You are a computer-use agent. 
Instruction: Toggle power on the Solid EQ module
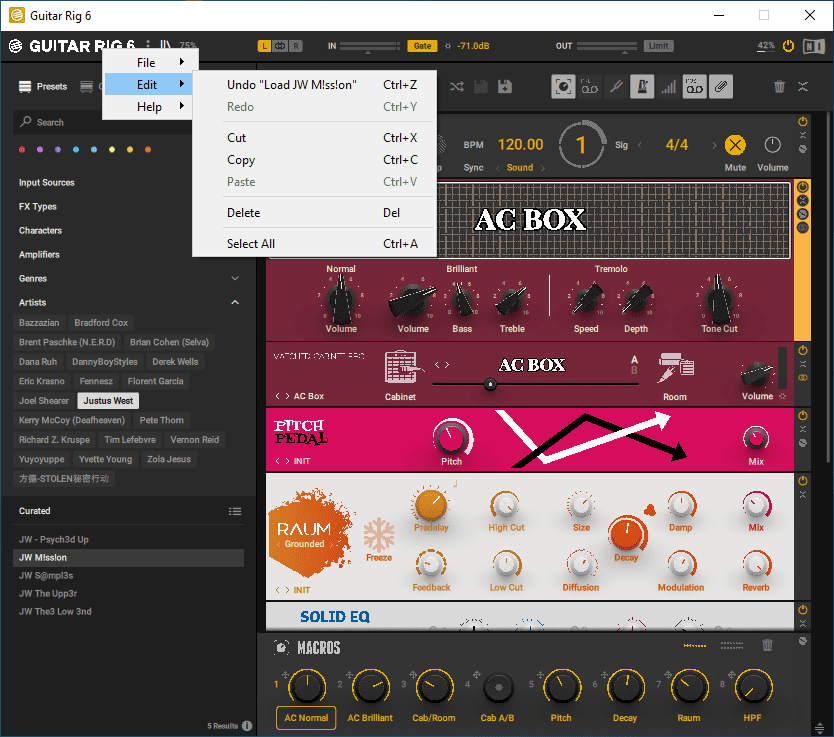pos(803,610)
